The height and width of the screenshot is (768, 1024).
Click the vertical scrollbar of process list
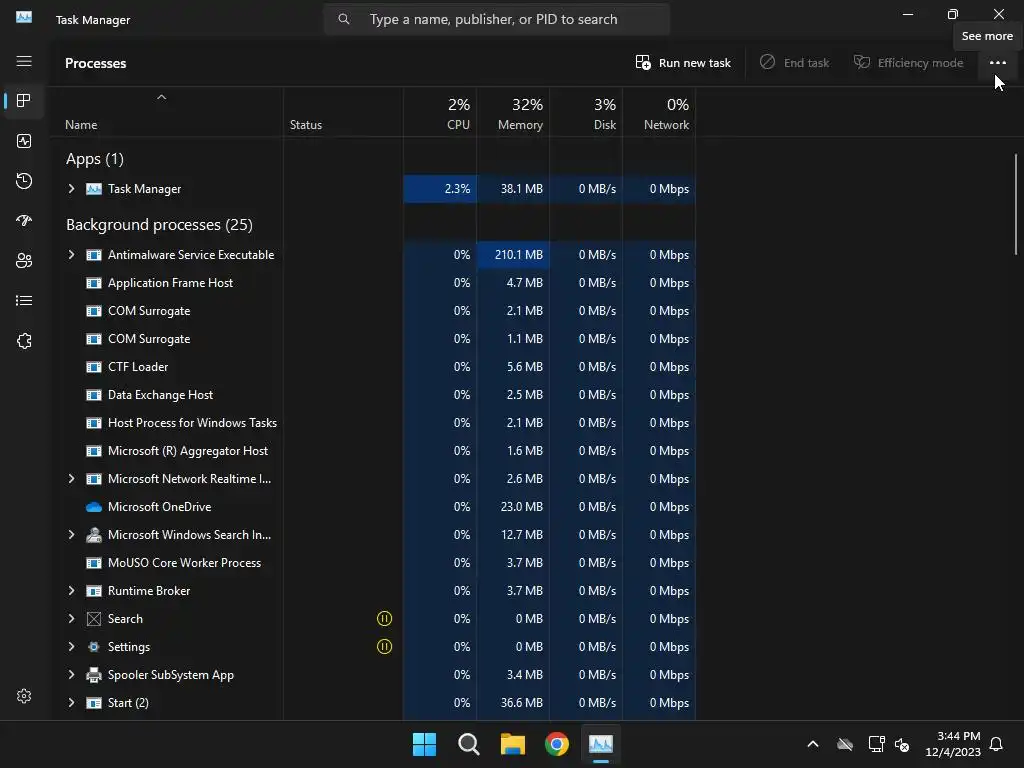1016,204
